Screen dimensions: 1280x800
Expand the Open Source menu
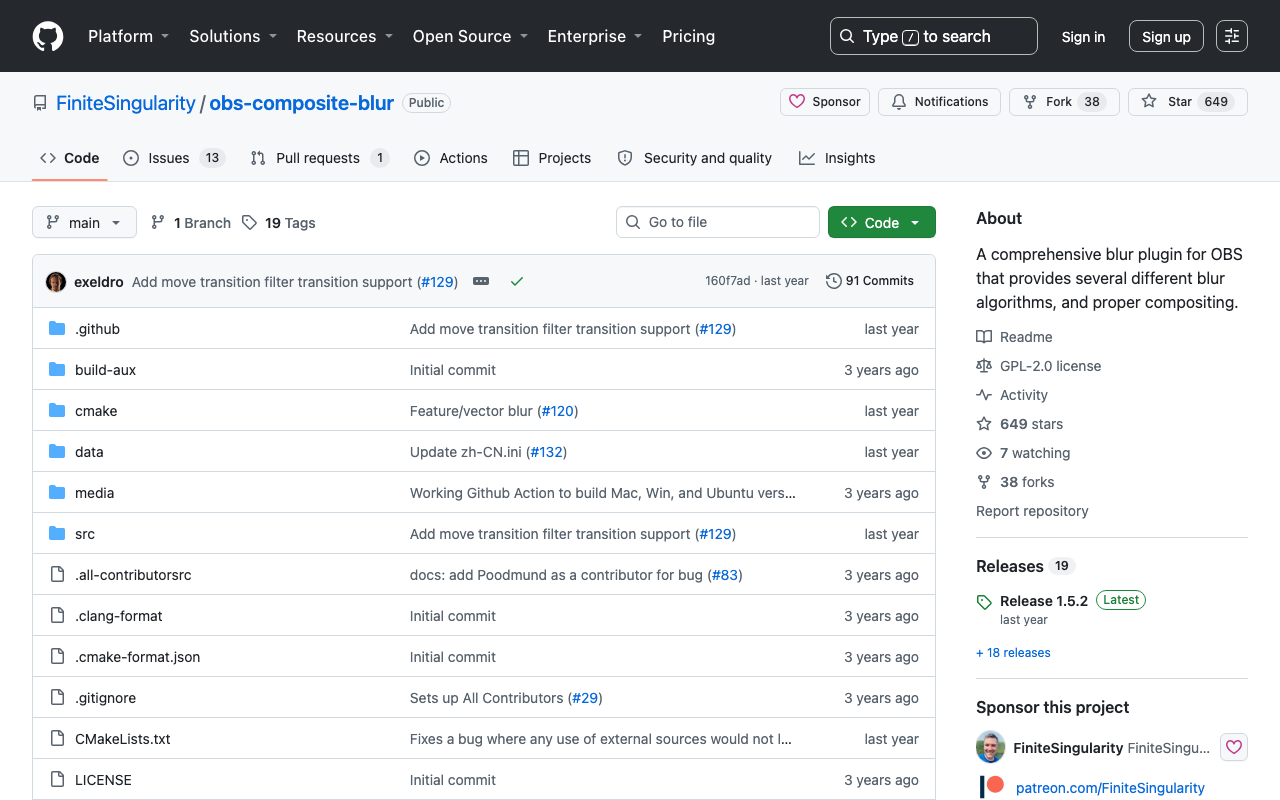click(470, 36)
